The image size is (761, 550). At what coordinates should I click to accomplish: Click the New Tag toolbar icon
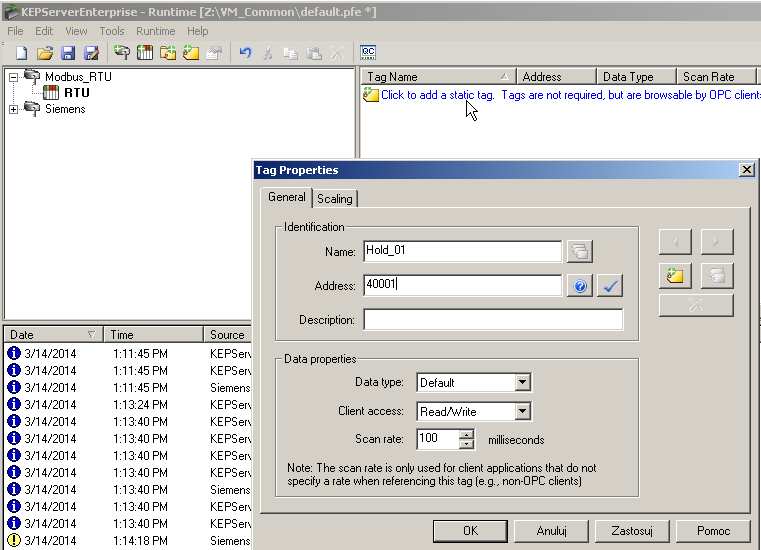191,52
